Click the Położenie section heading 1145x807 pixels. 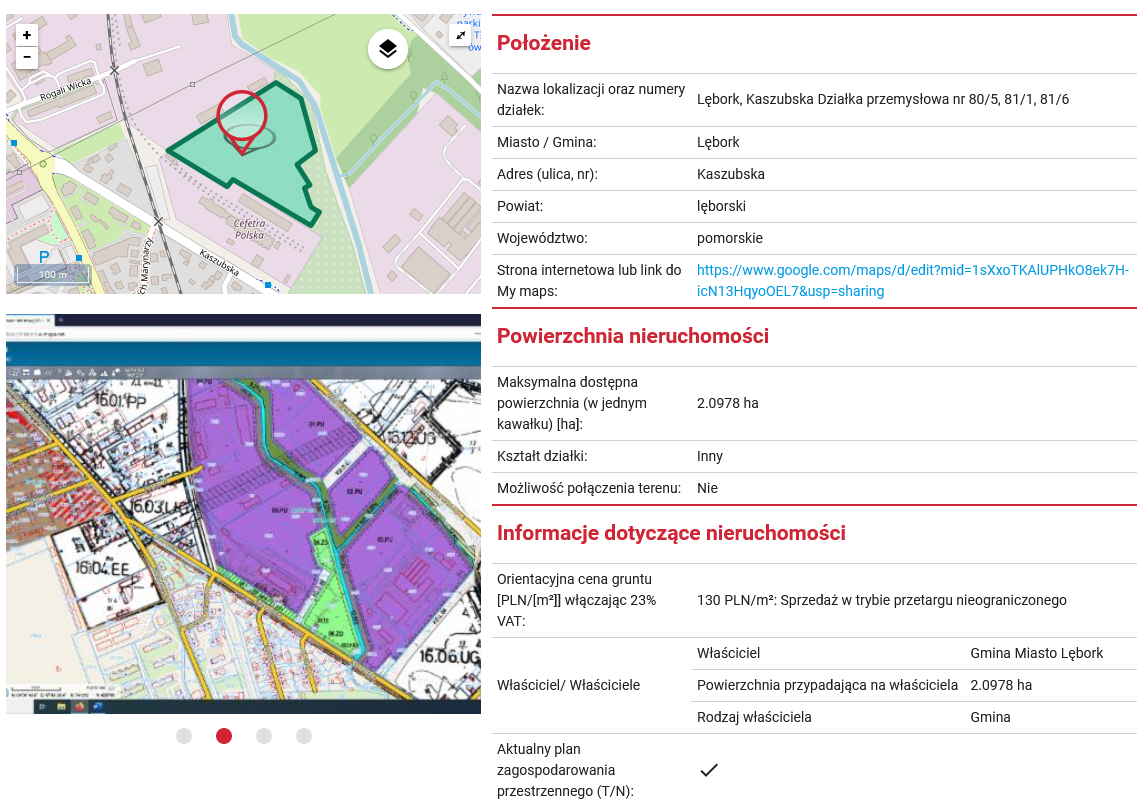coord(544,43)
